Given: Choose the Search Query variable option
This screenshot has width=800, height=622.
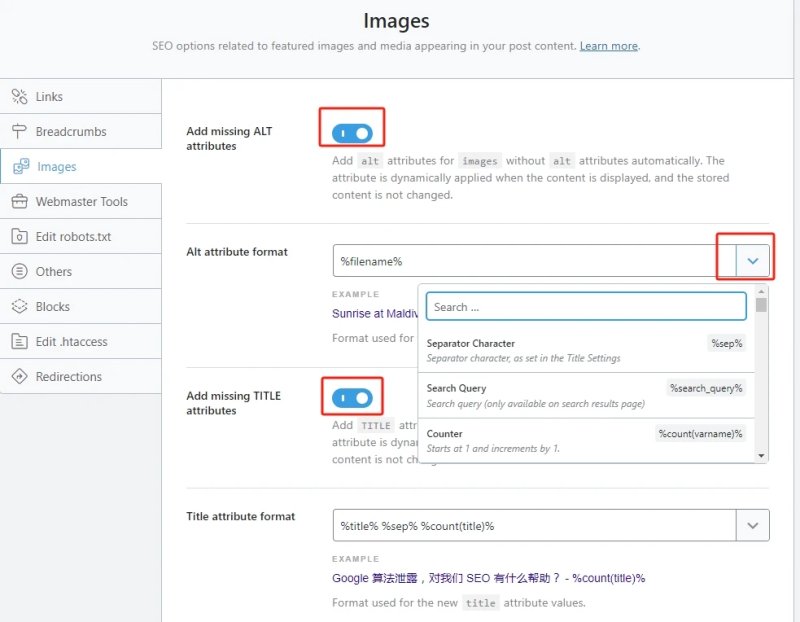Looking at the screenshot, I should tap(586, 395).
